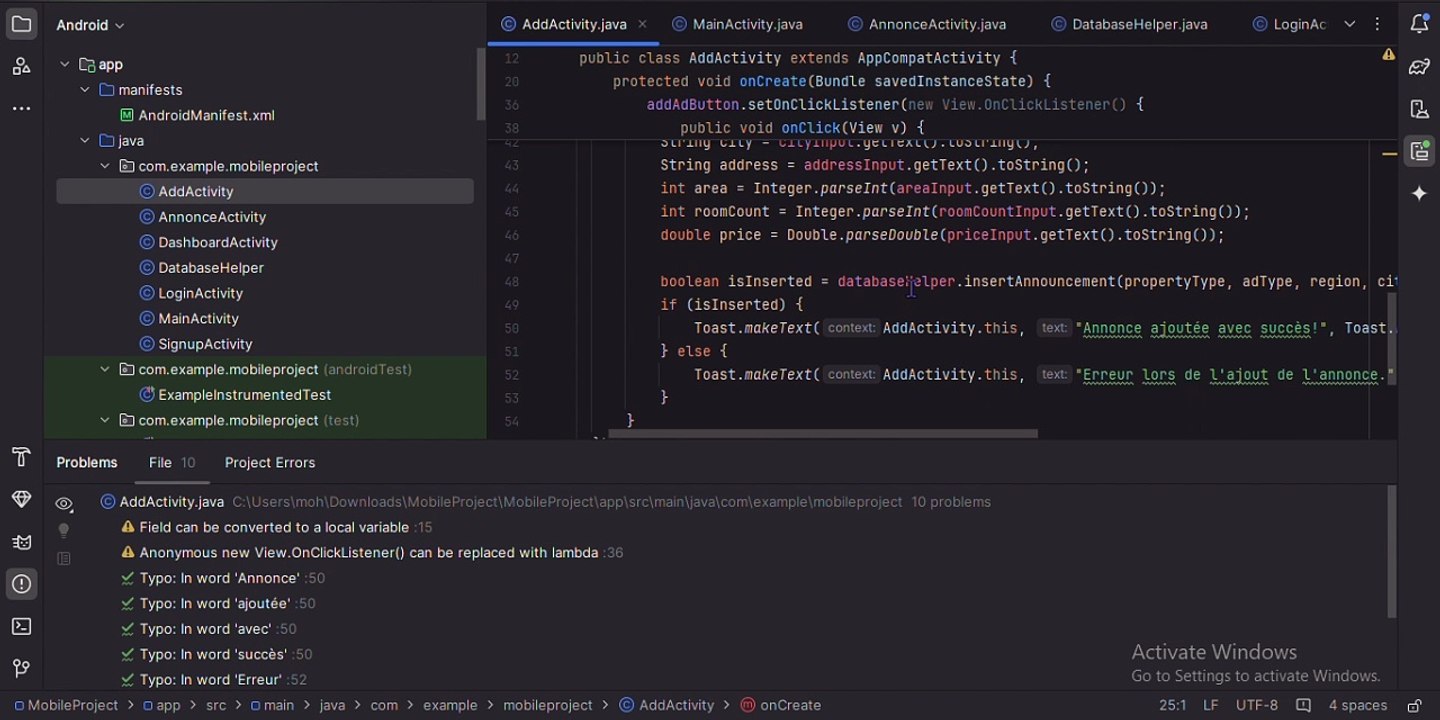Image resolution: width=1440 pixels, height=720 pixels.
Task: Collapse the java folder
Action: point(85,141)
